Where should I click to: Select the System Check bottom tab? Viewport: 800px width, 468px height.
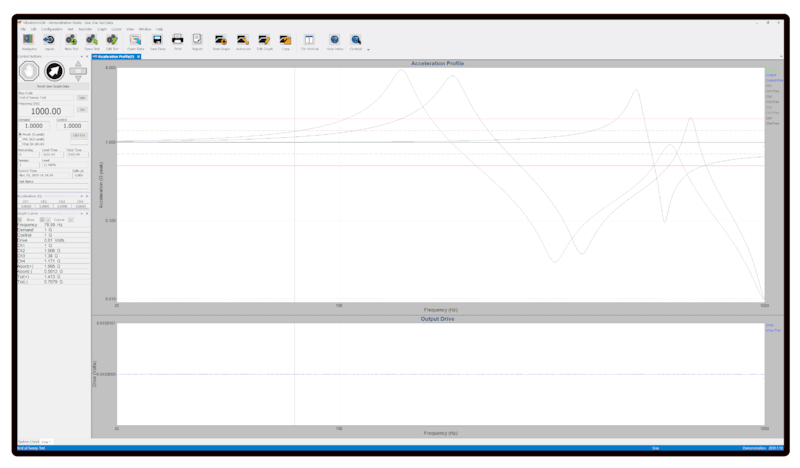[x=29, y=441]
